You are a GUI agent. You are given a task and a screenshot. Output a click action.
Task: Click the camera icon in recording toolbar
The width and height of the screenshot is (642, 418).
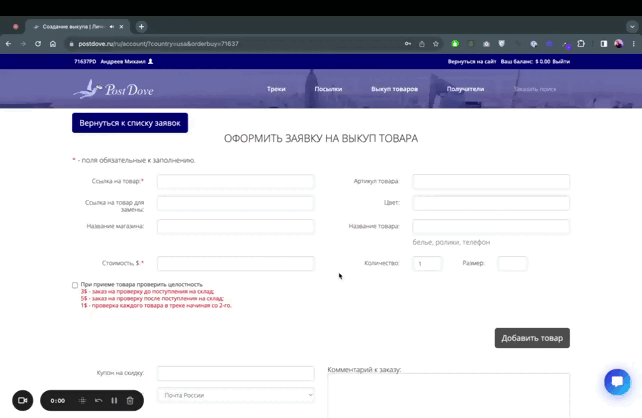pos(22,400)
